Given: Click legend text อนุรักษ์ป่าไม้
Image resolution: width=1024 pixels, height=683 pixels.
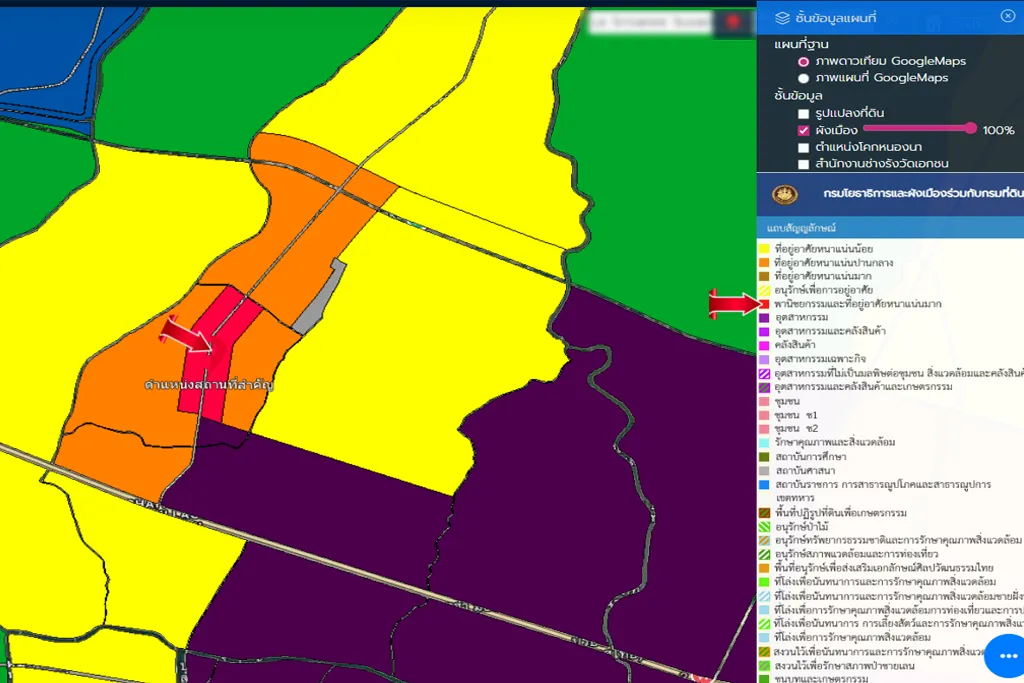Looking at the screenshot, I should click(801, 526).
